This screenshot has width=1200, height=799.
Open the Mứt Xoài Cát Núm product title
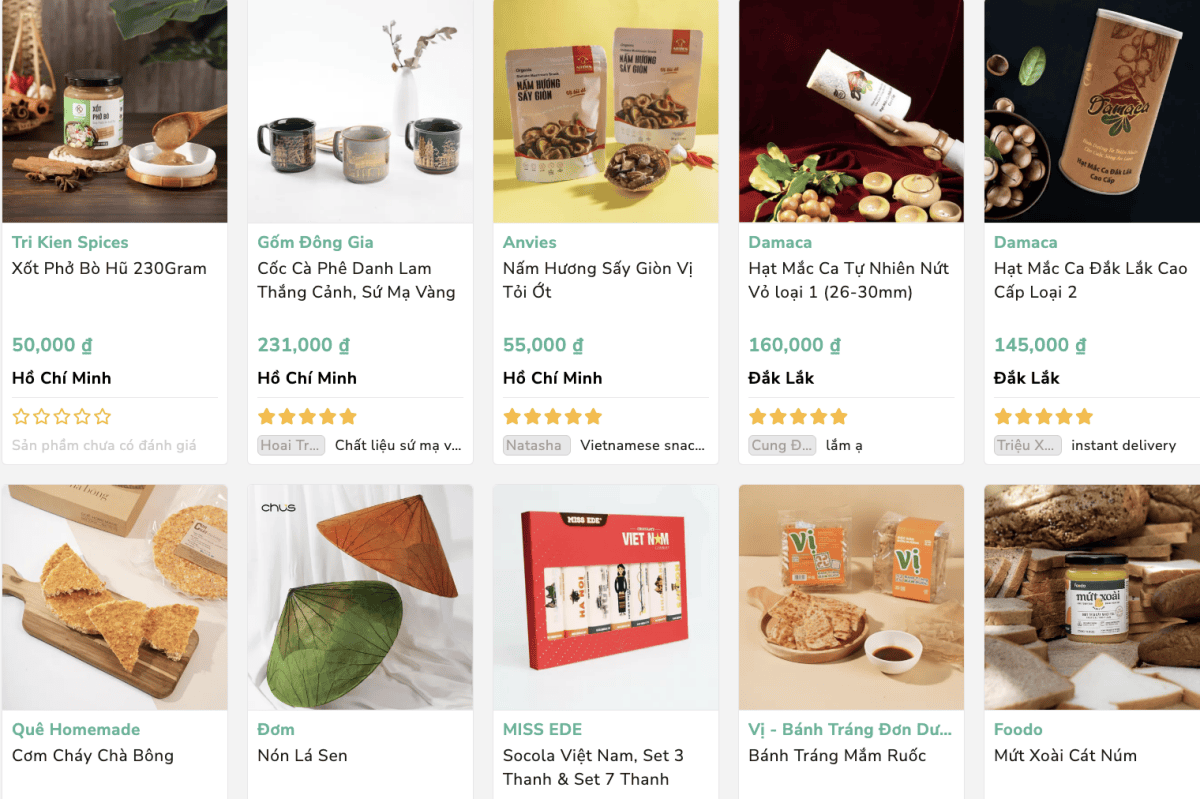point(1065,755)
